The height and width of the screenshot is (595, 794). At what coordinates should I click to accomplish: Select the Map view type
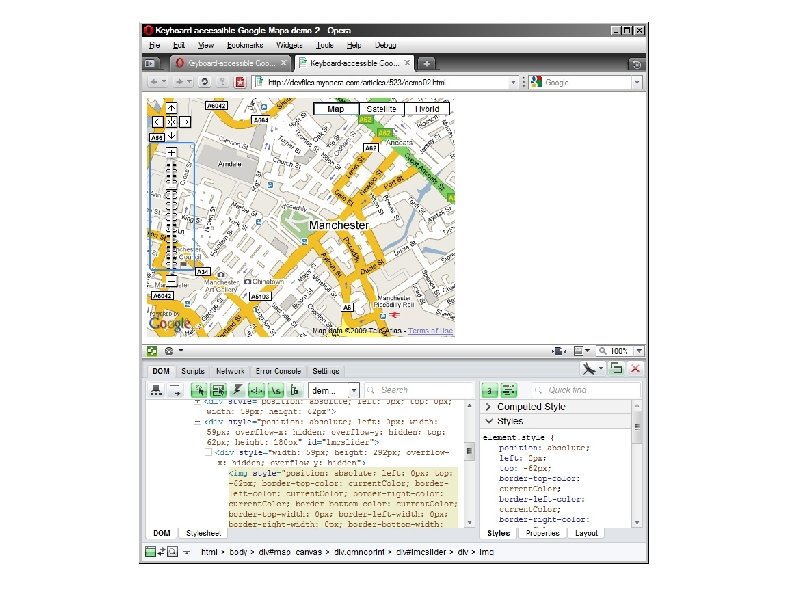[336, 109]
